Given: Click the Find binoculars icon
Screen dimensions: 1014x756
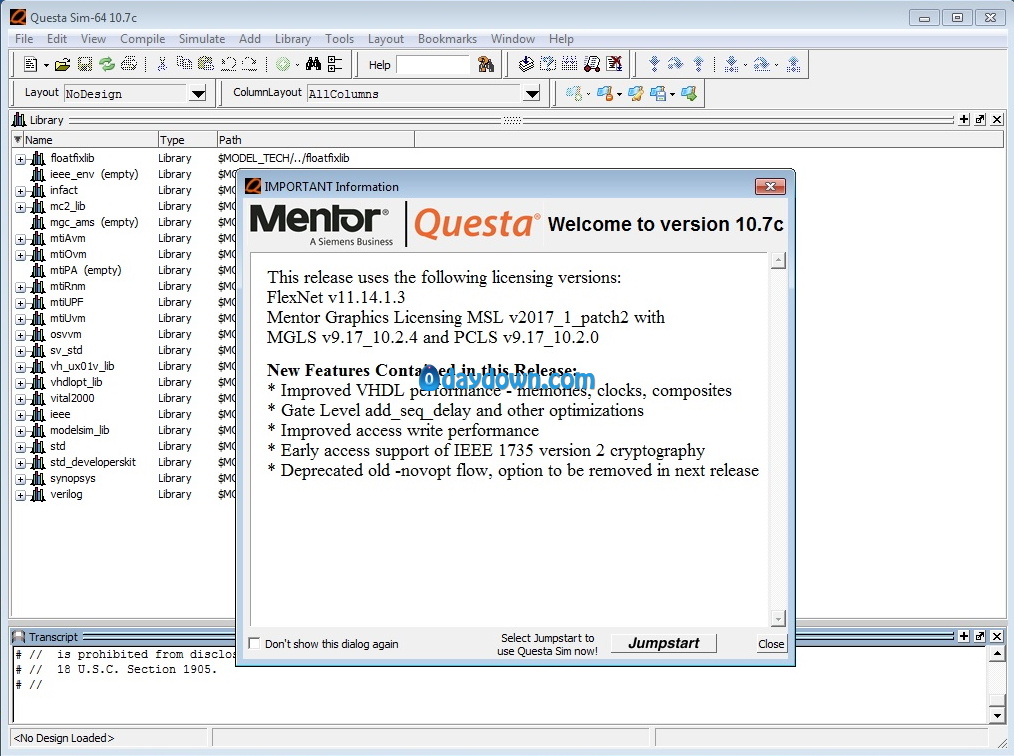Looking at the screenshot, I should pos(314,64).
